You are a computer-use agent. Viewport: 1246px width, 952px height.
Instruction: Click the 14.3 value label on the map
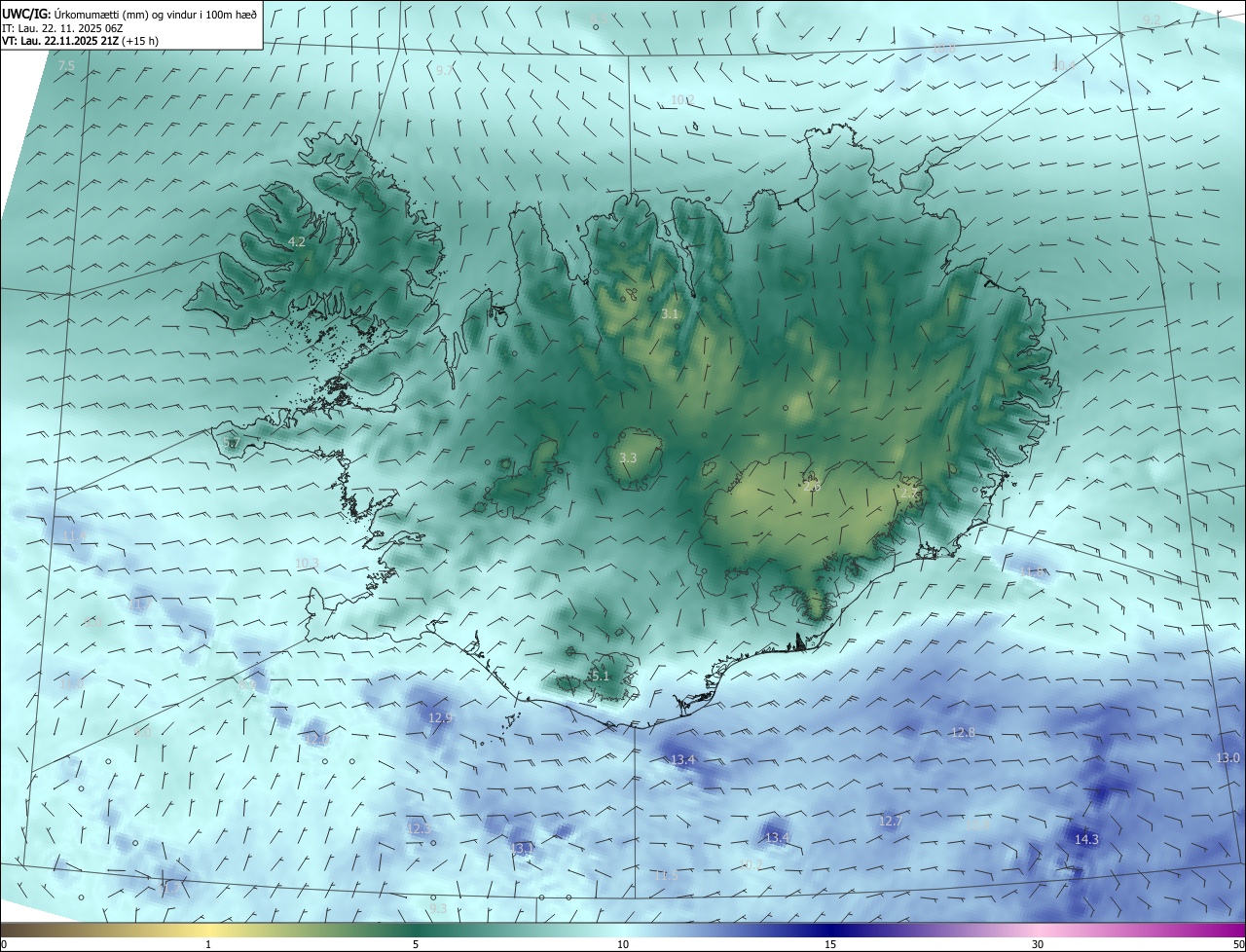[1086, 839]
